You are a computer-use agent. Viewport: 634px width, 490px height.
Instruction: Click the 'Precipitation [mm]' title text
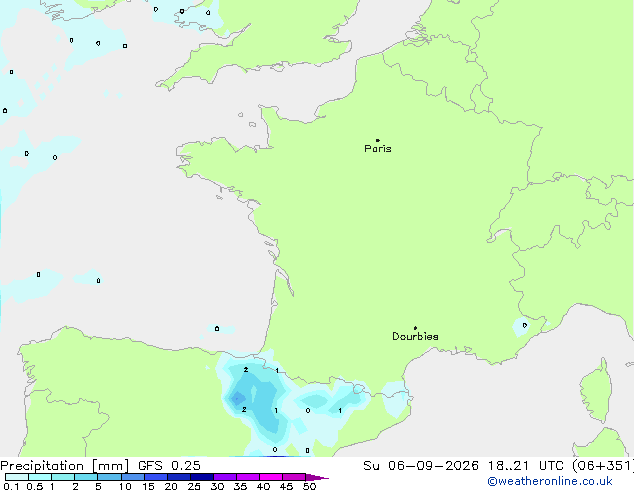pyautogui.click(x=65, y=466)
